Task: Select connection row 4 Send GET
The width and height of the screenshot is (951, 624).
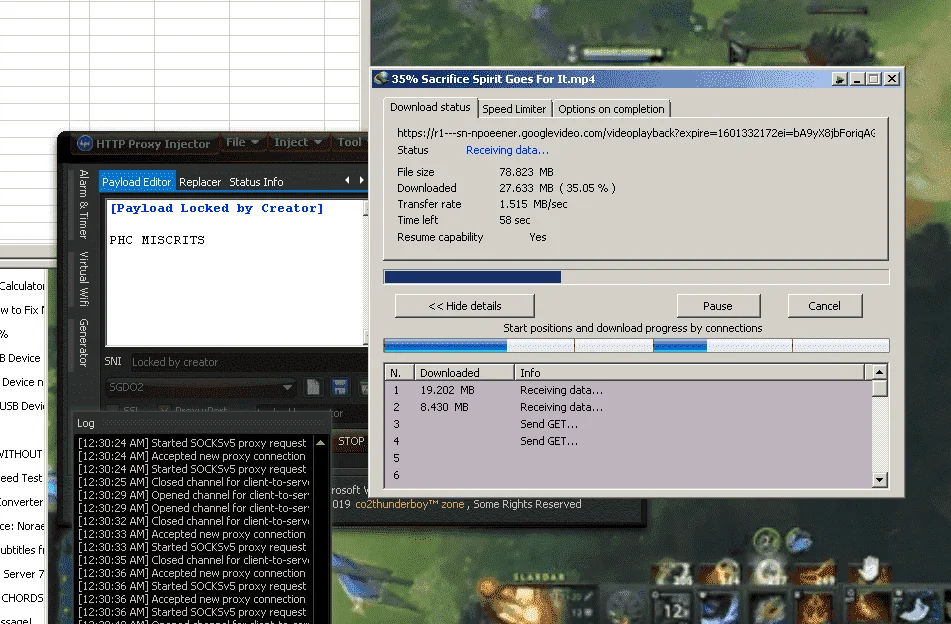Action: pos(628,441)
